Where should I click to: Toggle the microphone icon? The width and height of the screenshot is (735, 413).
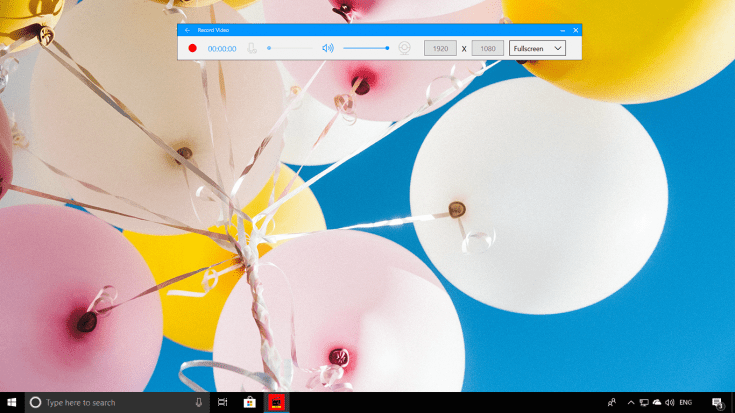click(252, 48)
